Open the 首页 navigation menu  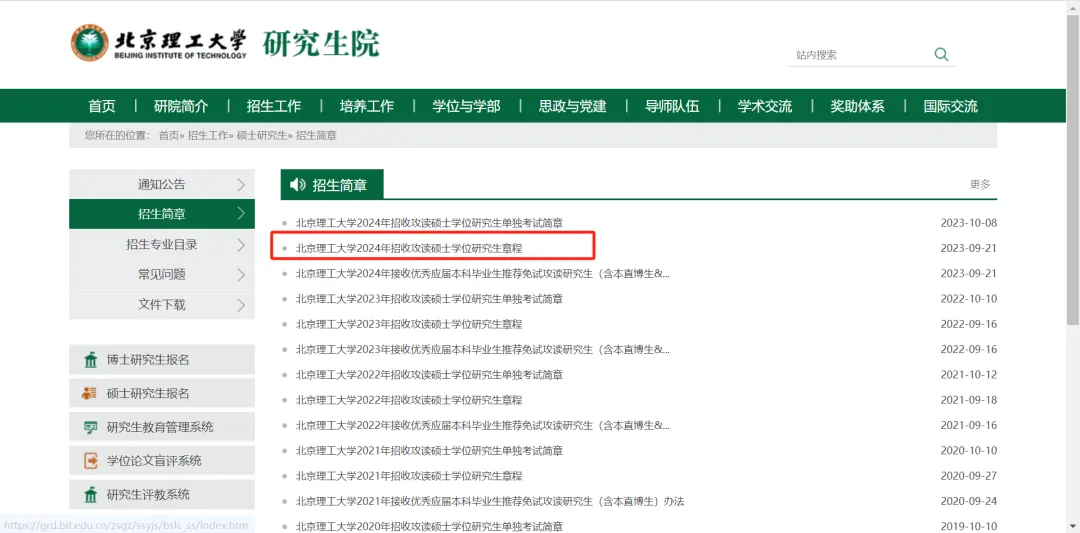(x=102, y=106)
